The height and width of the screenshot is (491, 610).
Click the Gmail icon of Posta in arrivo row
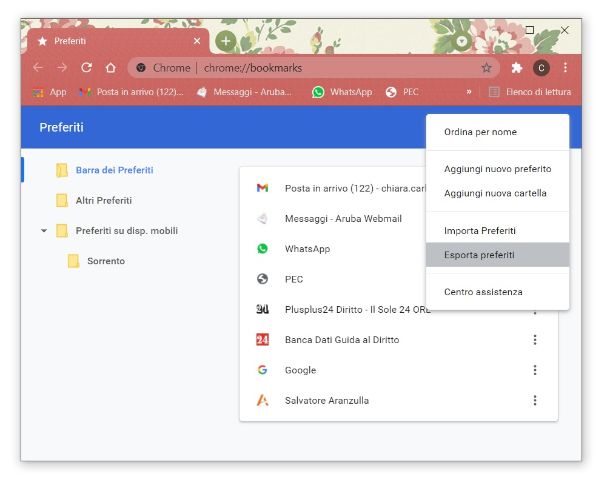[263, 188]
